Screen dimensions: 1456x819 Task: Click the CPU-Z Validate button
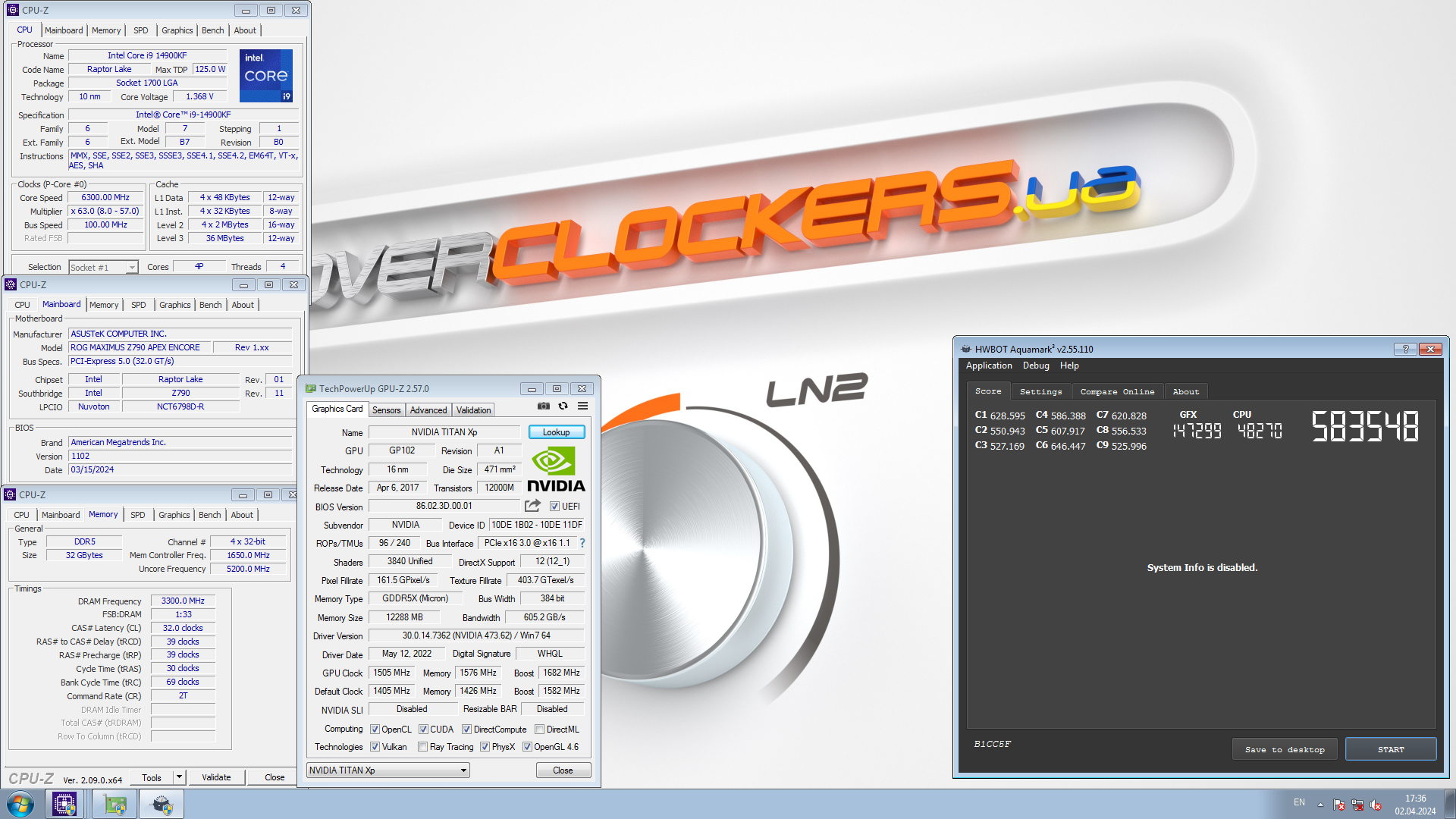click(x=216, y=777)
